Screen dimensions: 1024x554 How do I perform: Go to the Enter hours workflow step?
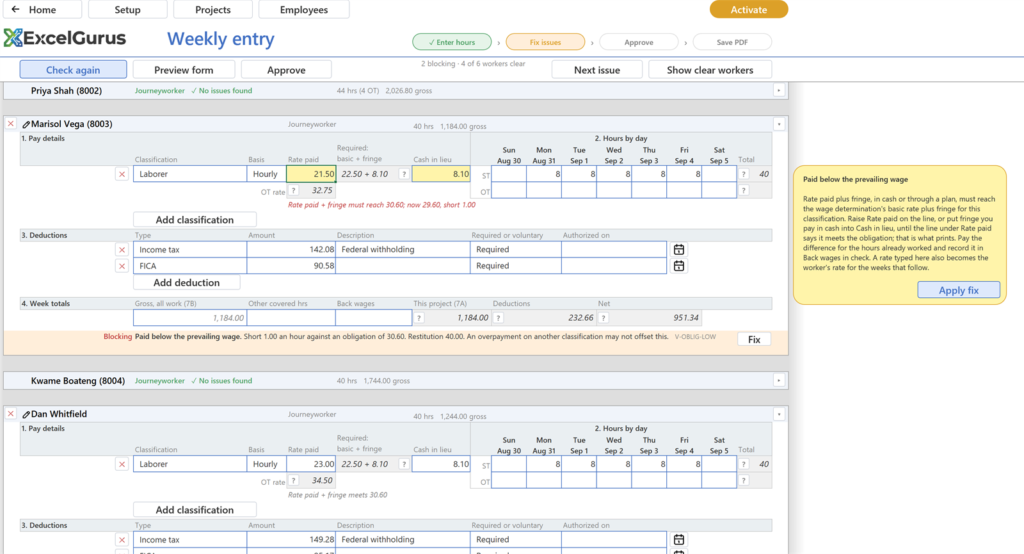(x=452, y=42)
